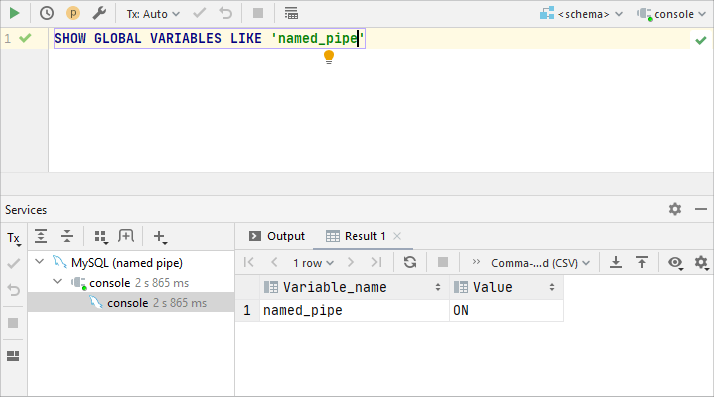Open Services panel gear options

675,209
